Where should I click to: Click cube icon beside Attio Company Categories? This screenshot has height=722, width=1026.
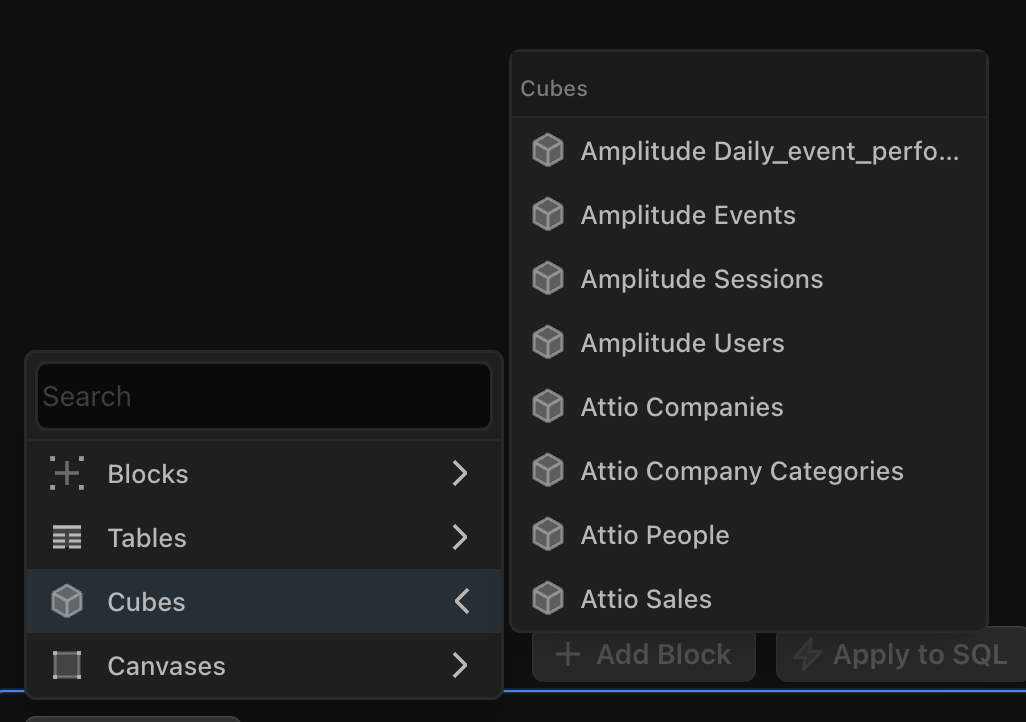(548, 471)
